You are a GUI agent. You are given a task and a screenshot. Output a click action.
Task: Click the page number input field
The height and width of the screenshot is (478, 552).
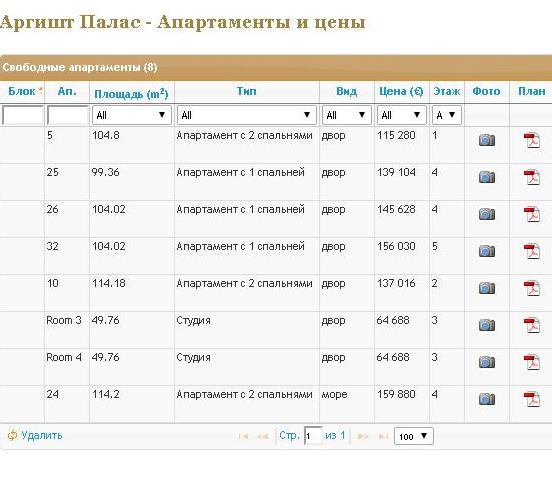pyautogui.click(x=313, y=436)
